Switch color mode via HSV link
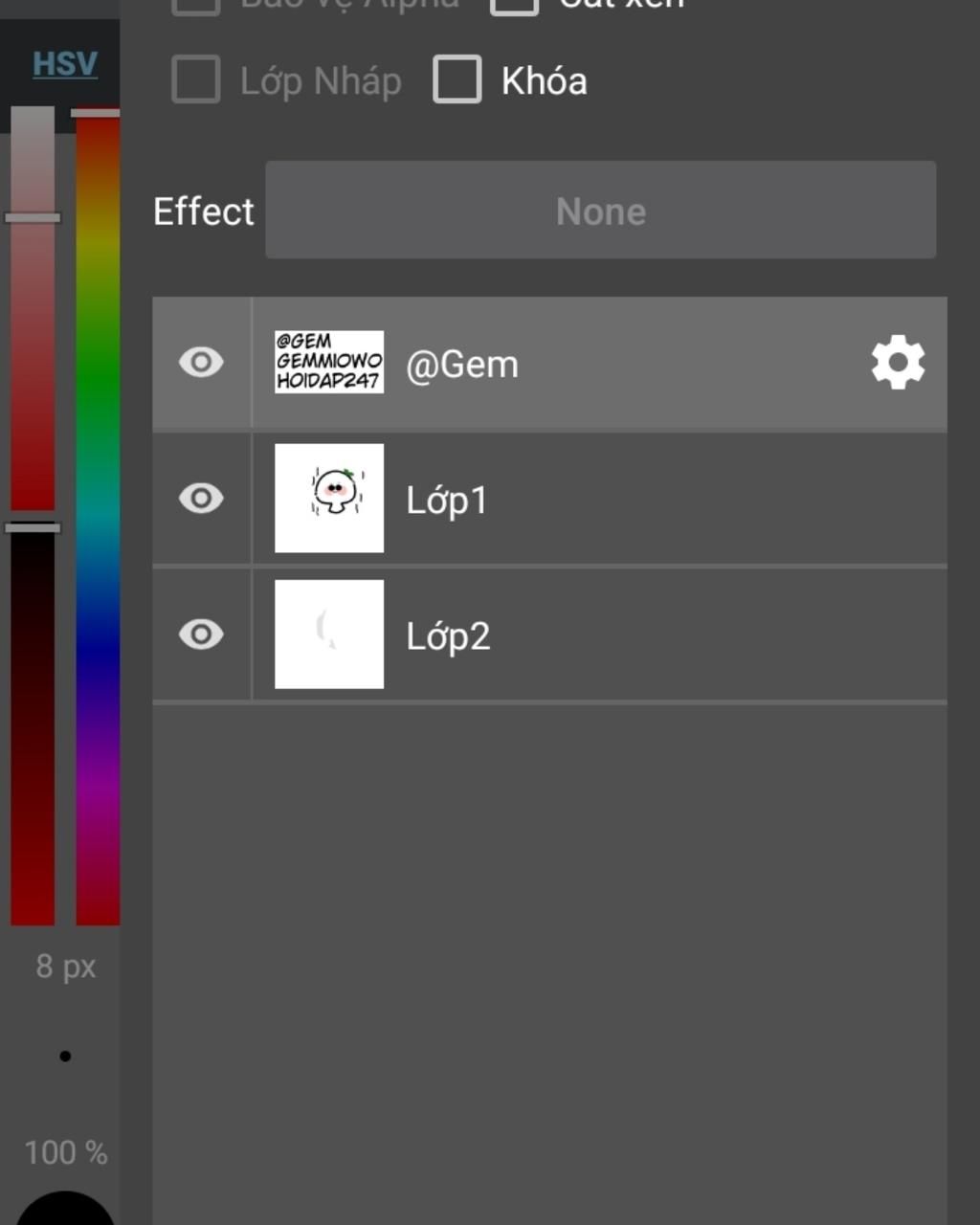This screenshot has width=980, height=1225. pos(65,64)
